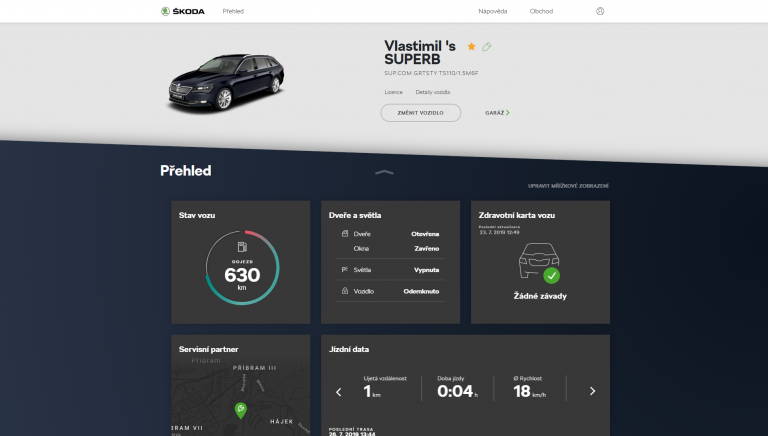This screenshot has height=436, width=768.
Task: Click the green service partner map pin
Action: tap(240, 411)
